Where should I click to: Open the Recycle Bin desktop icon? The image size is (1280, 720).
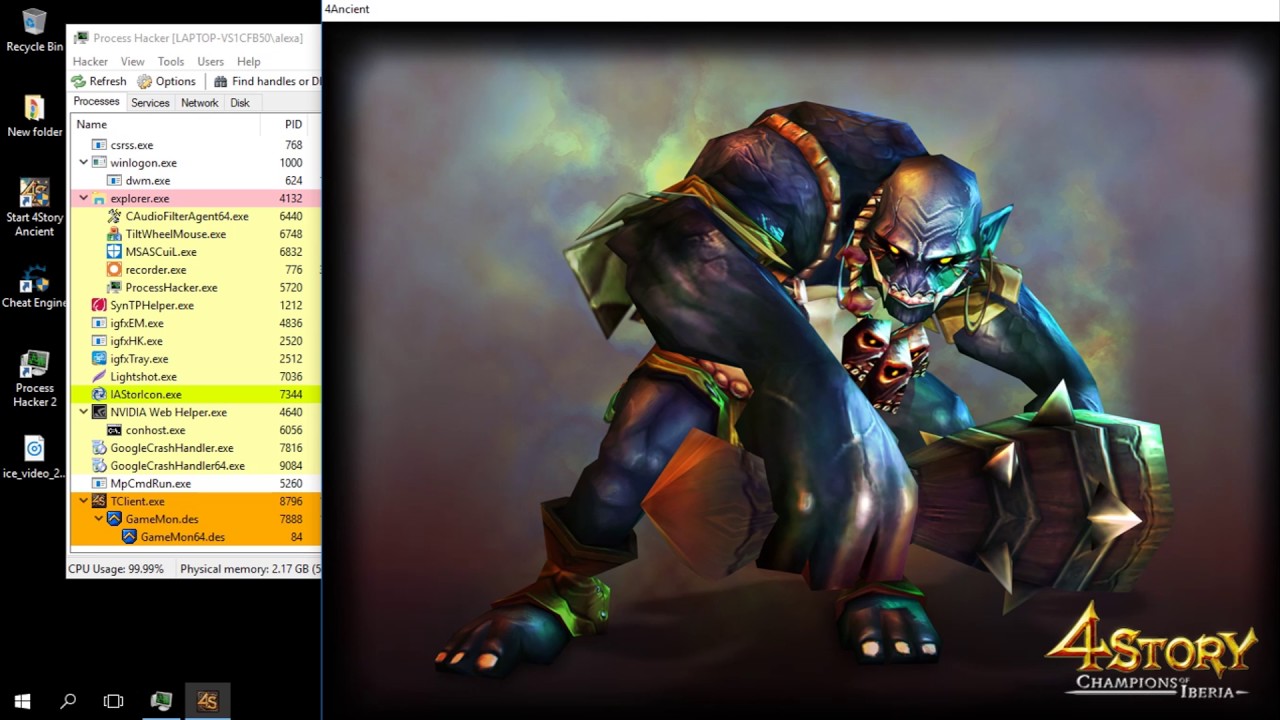point(34,30)
